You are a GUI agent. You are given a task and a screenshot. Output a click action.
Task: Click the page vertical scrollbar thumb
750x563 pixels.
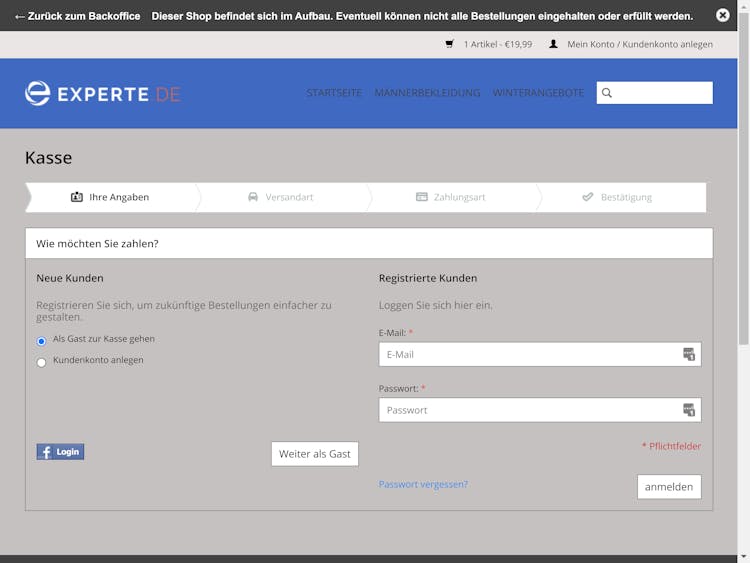coord(743,179)
